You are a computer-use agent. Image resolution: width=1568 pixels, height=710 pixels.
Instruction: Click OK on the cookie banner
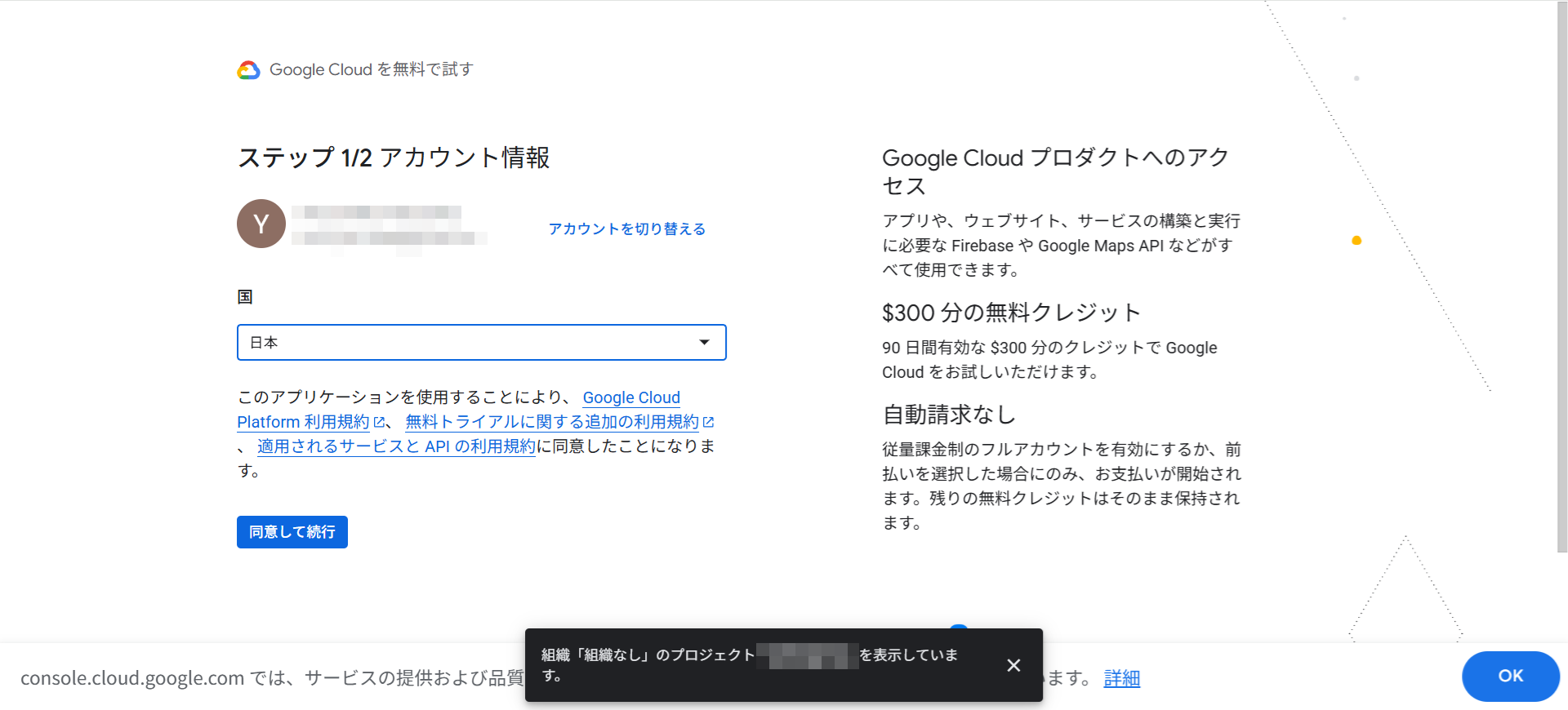point(1510,676)
